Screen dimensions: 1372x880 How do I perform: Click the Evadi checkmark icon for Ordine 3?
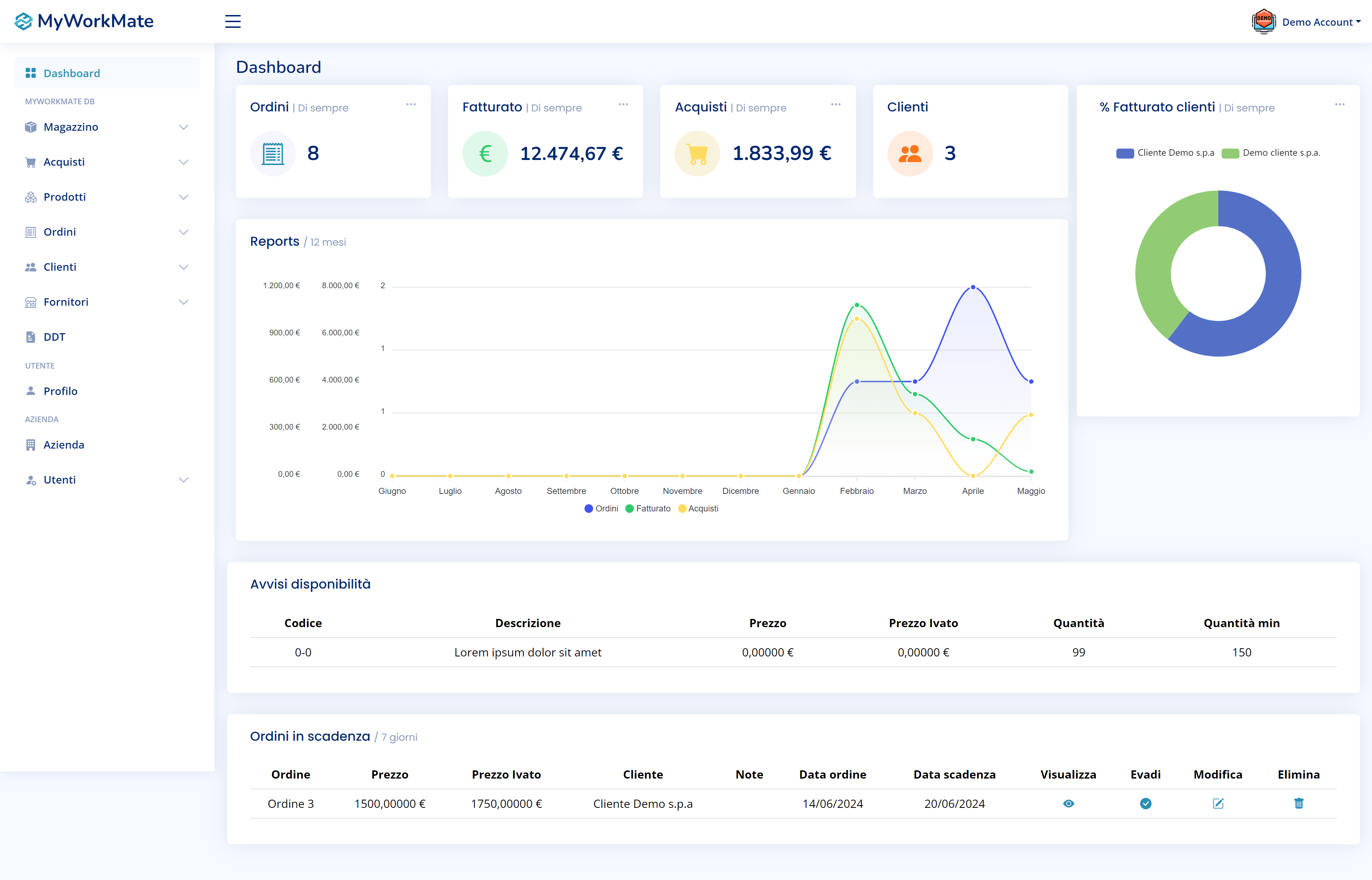[1145, 804]
